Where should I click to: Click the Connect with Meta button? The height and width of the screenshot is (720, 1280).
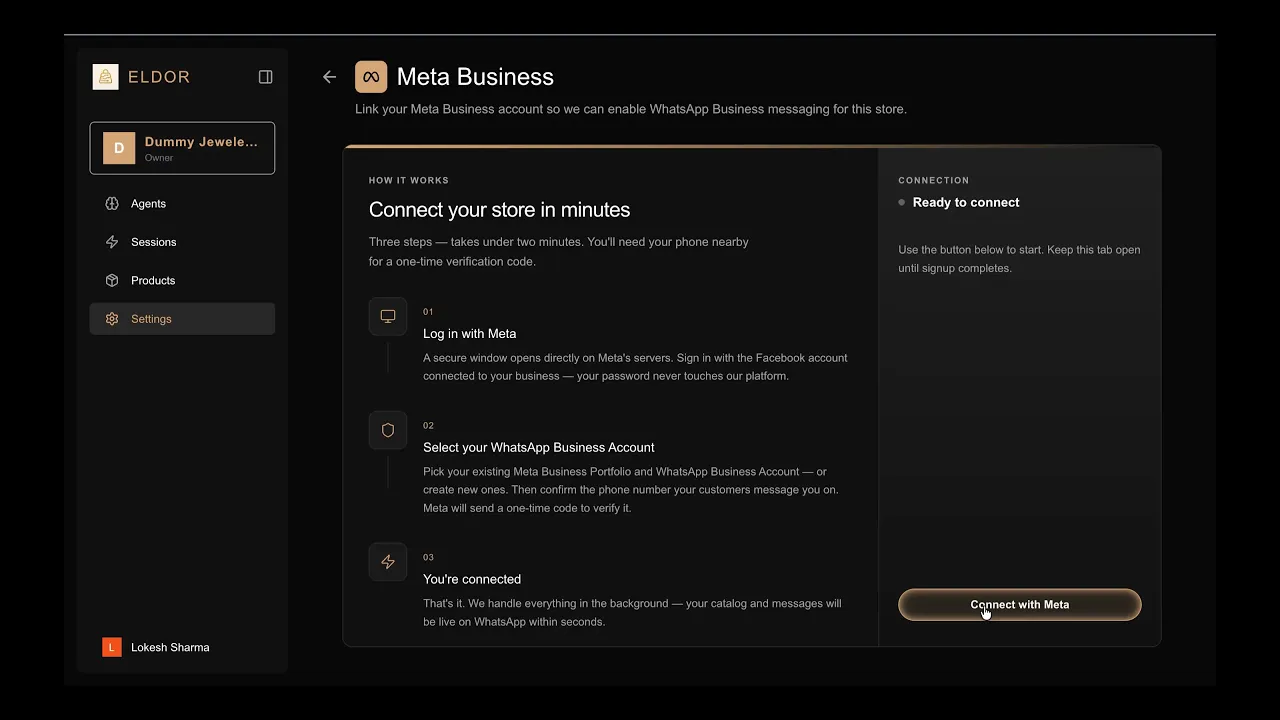(1020, 604)
